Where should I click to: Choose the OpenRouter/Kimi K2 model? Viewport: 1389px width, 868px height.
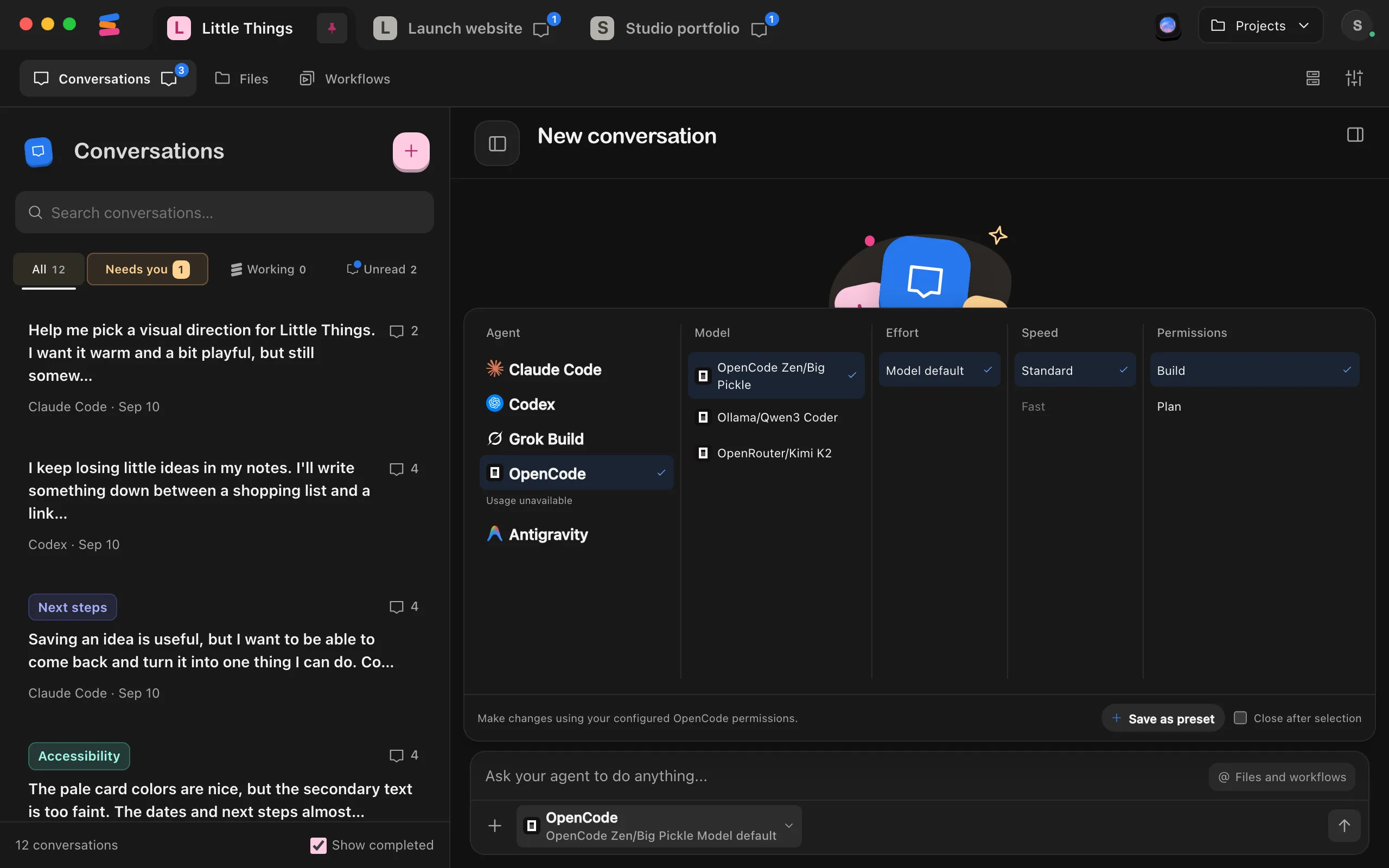tap(776, 453)
